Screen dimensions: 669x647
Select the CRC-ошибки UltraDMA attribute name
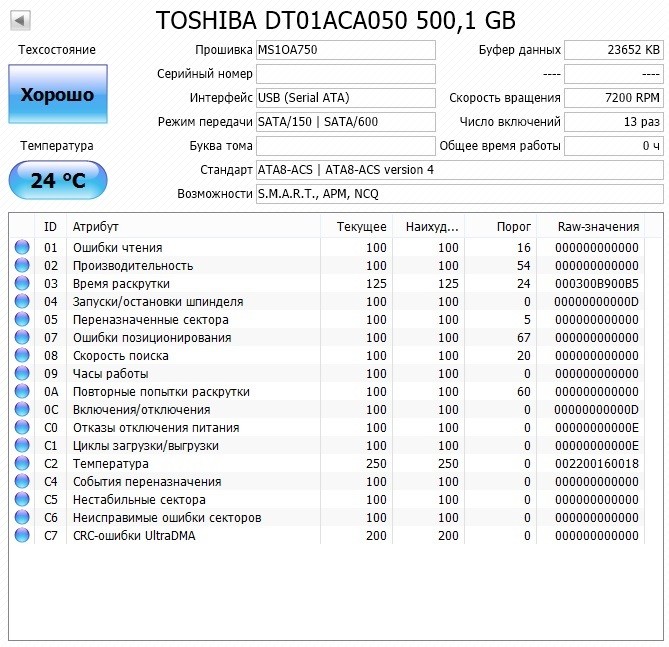tap(134, 536)
